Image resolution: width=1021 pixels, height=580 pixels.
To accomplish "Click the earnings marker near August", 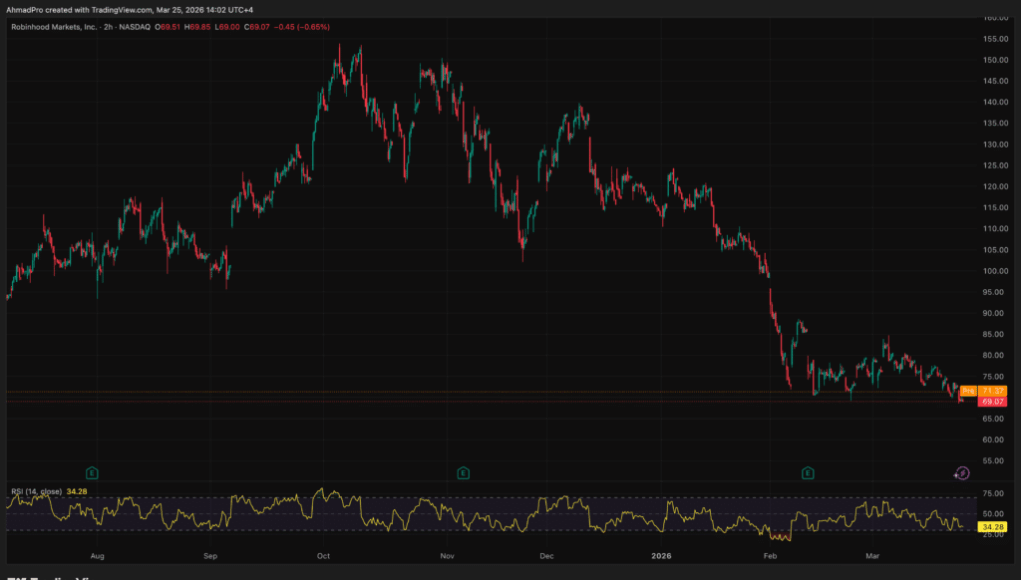I will click(92, 471).
